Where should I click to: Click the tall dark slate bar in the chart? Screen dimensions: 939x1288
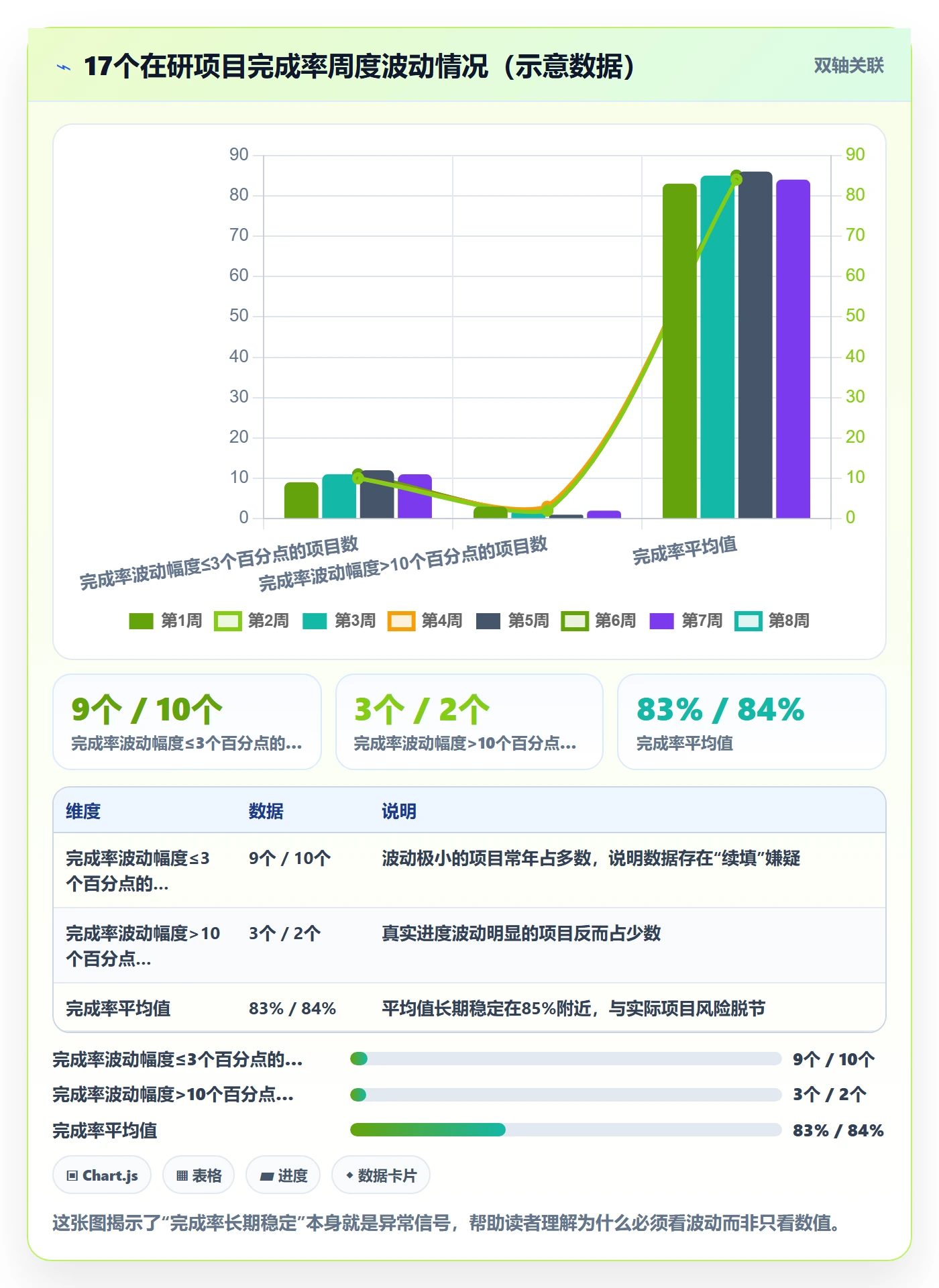point(755,345)
